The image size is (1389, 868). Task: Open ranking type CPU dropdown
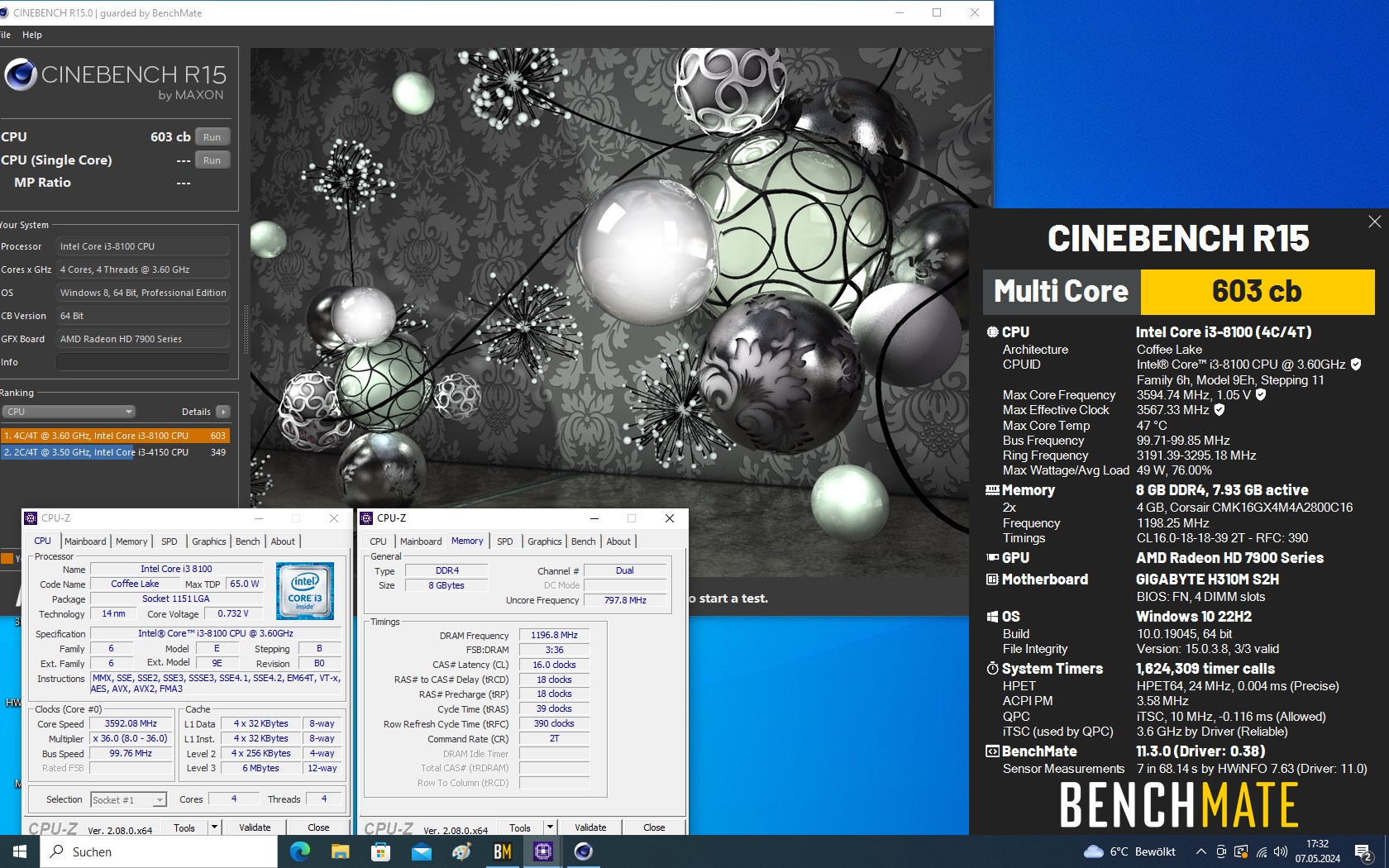pyautogui.click(x=69, y=412)
